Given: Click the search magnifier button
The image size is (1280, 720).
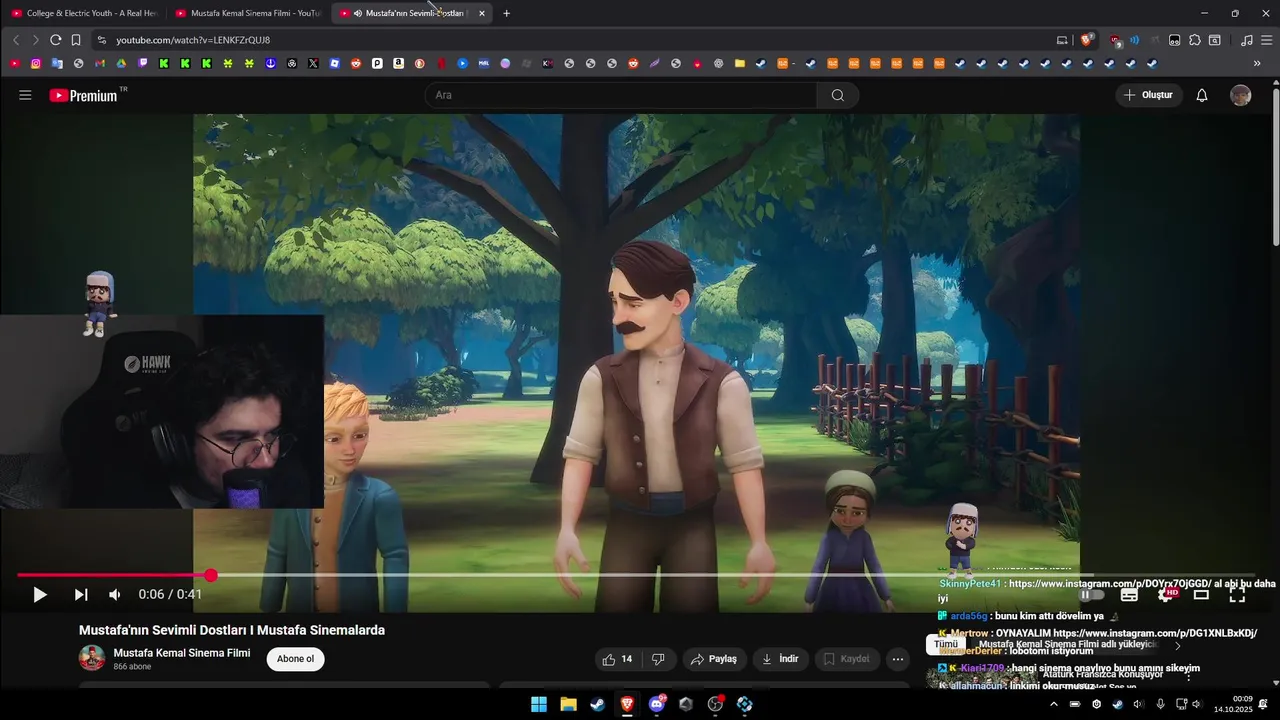Looking at the screenshot, I should [x=838, y=95].
